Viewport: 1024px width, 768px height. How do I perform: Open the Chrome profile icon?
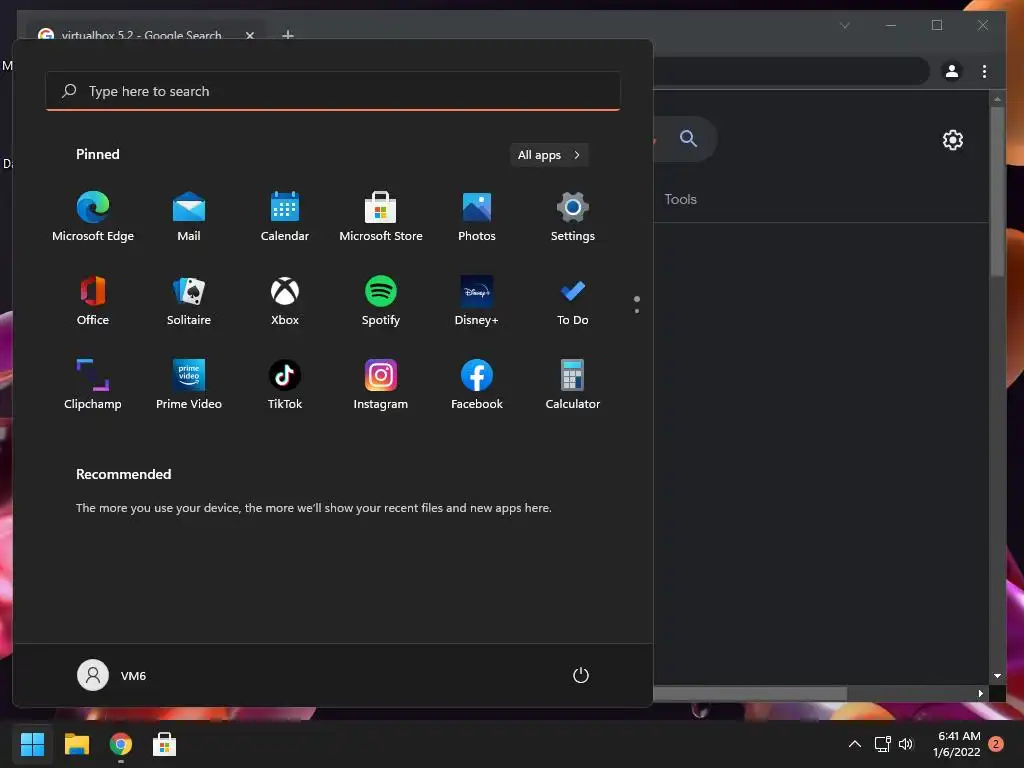point(952,71)
